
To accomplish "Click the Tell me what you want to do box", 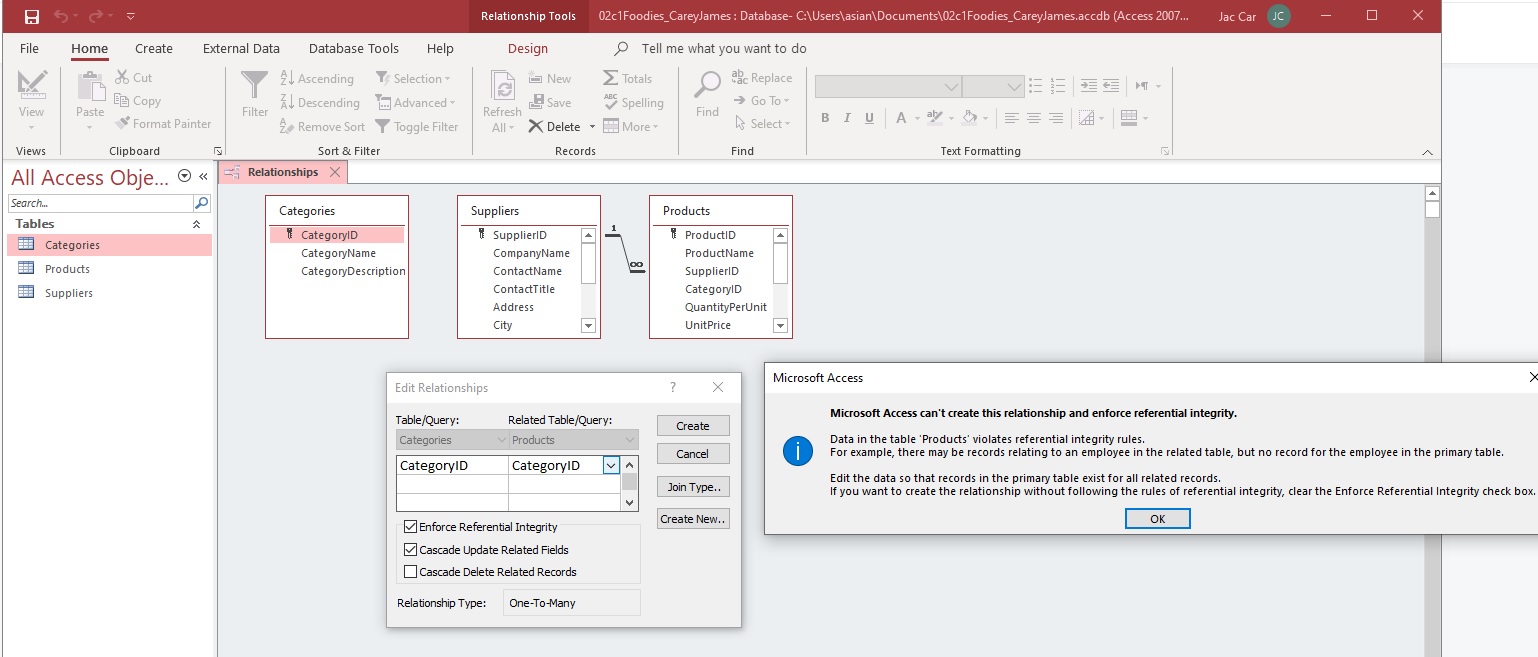I will (724, 48).
